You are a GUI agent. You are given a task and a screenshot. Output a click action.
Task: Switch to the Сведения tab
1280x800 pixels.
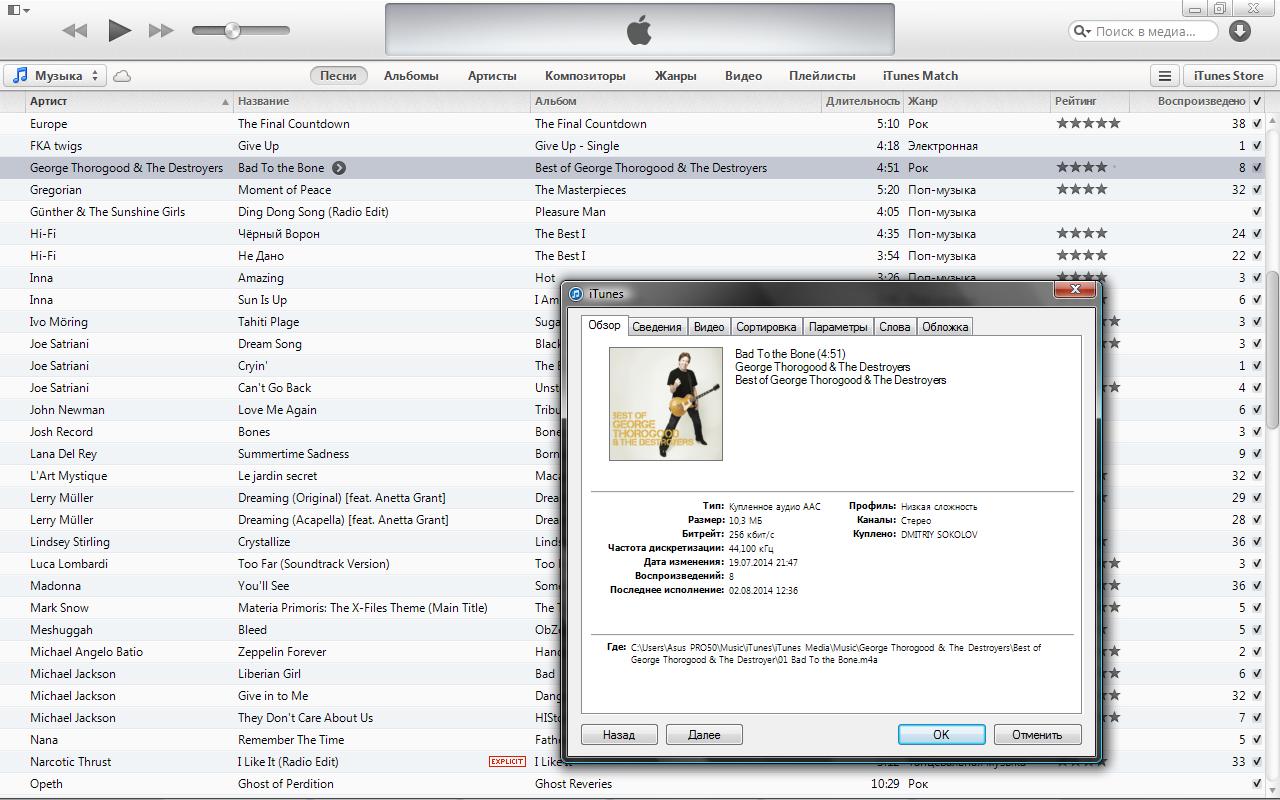[657, 327]
